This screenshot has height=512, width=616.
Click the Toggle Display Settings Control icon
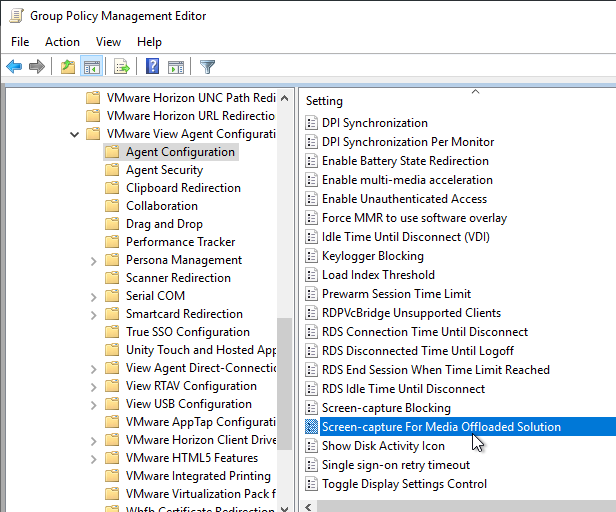[312, 484]
